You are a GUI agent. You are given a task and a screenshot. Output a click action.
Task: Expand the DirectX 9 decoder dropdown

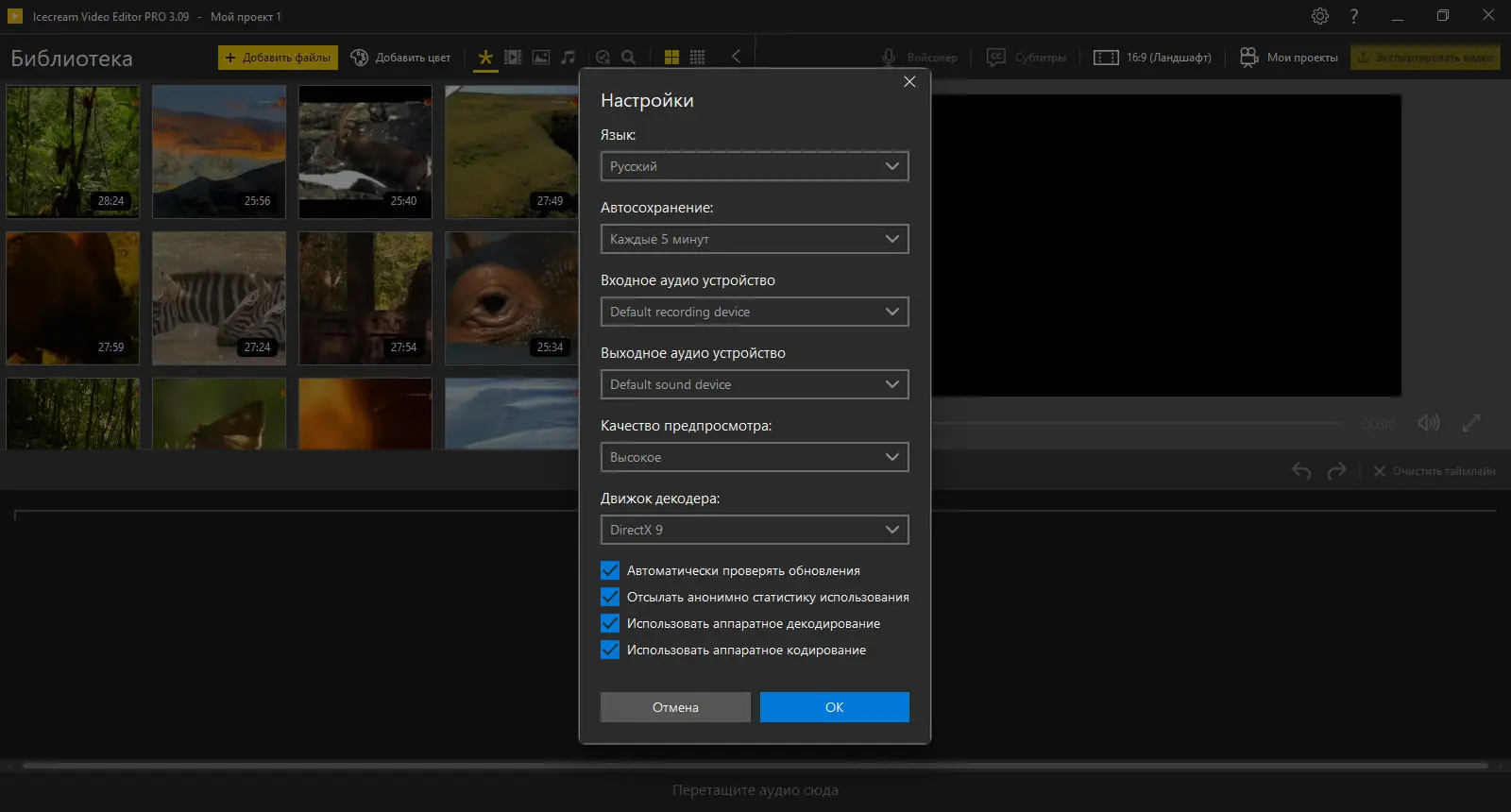tap(754, 530)
